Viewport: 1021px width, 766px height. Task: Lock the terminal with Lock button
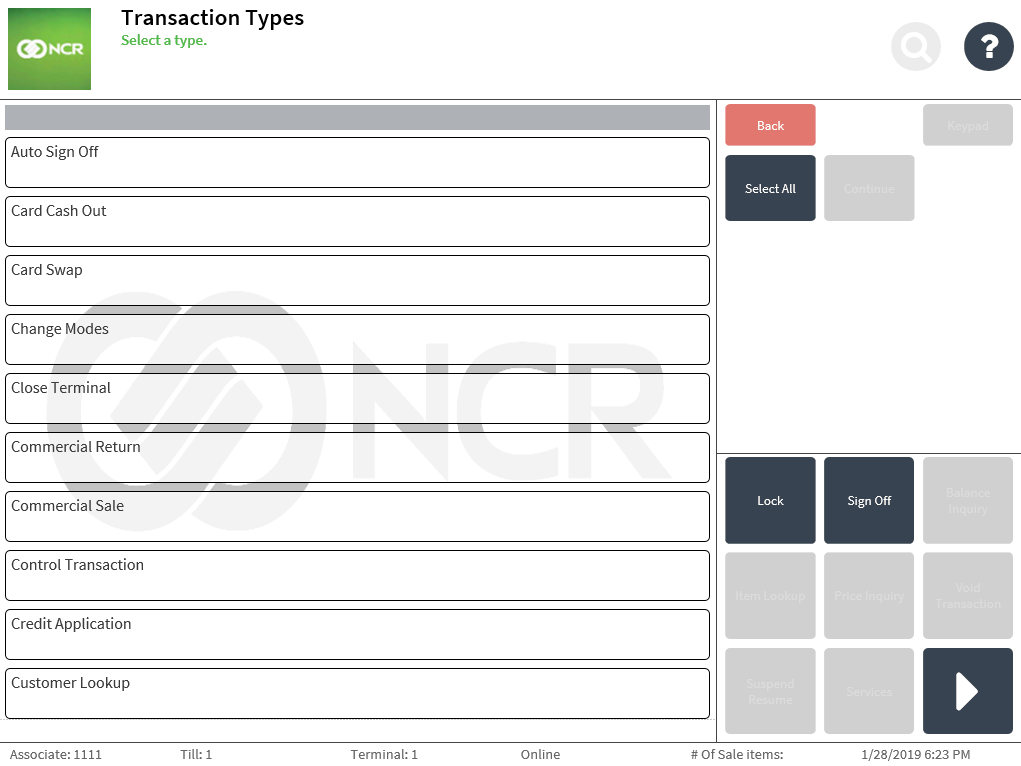(x=770, y=500)
